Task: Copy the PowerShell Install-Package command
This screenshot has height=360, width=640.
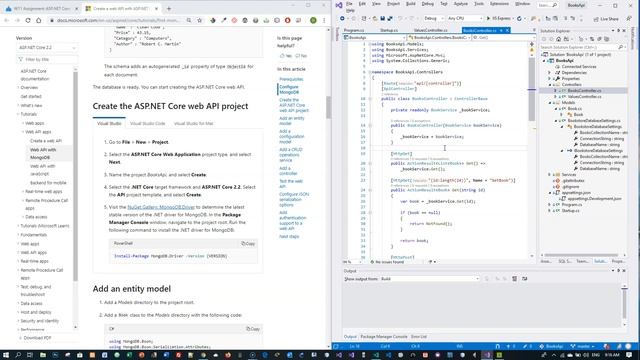Action: pos(248,244)
